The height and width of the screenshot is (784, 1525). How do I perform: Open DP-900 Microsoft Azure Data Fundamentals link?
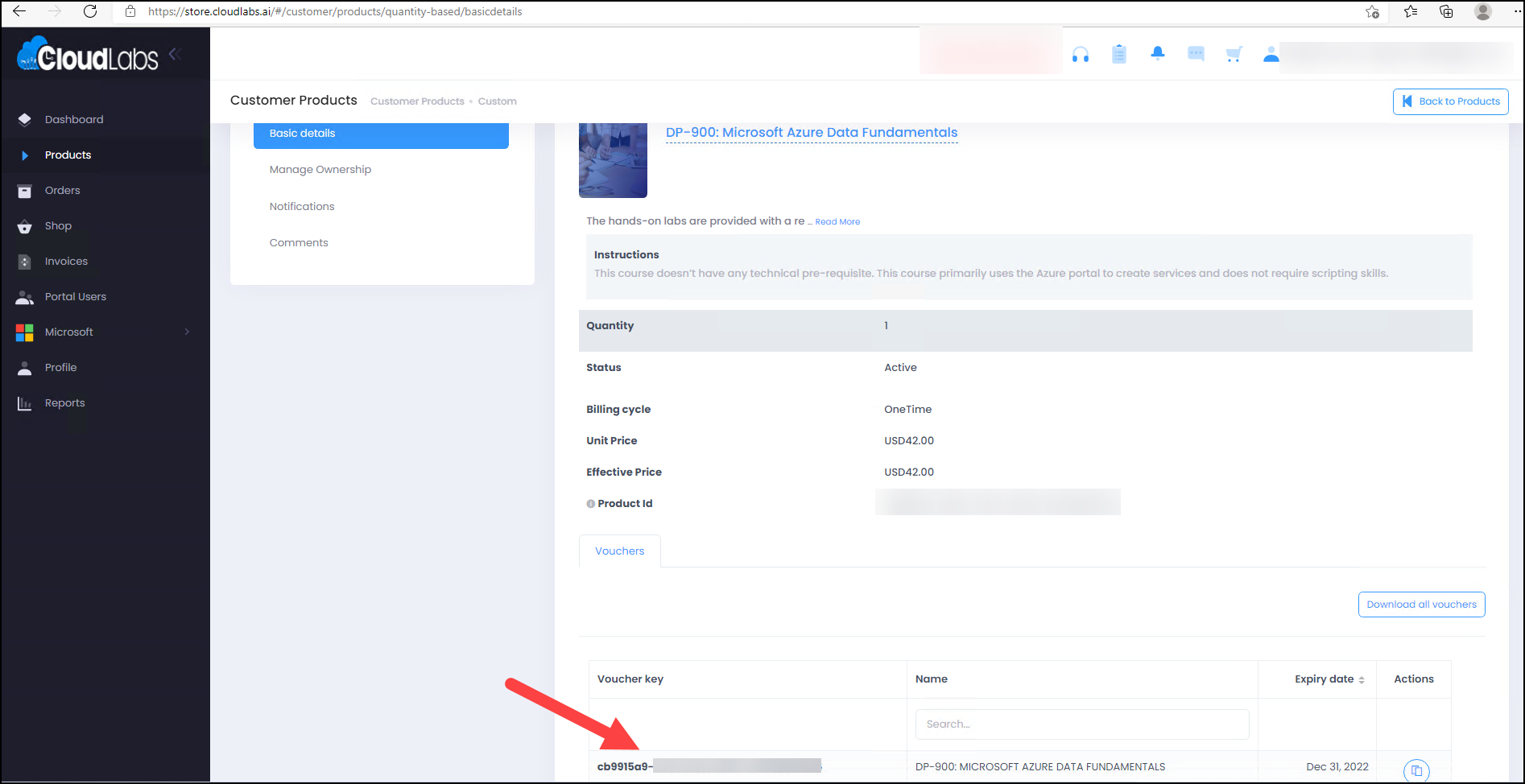pyautogui.click(x=812, y=133)
